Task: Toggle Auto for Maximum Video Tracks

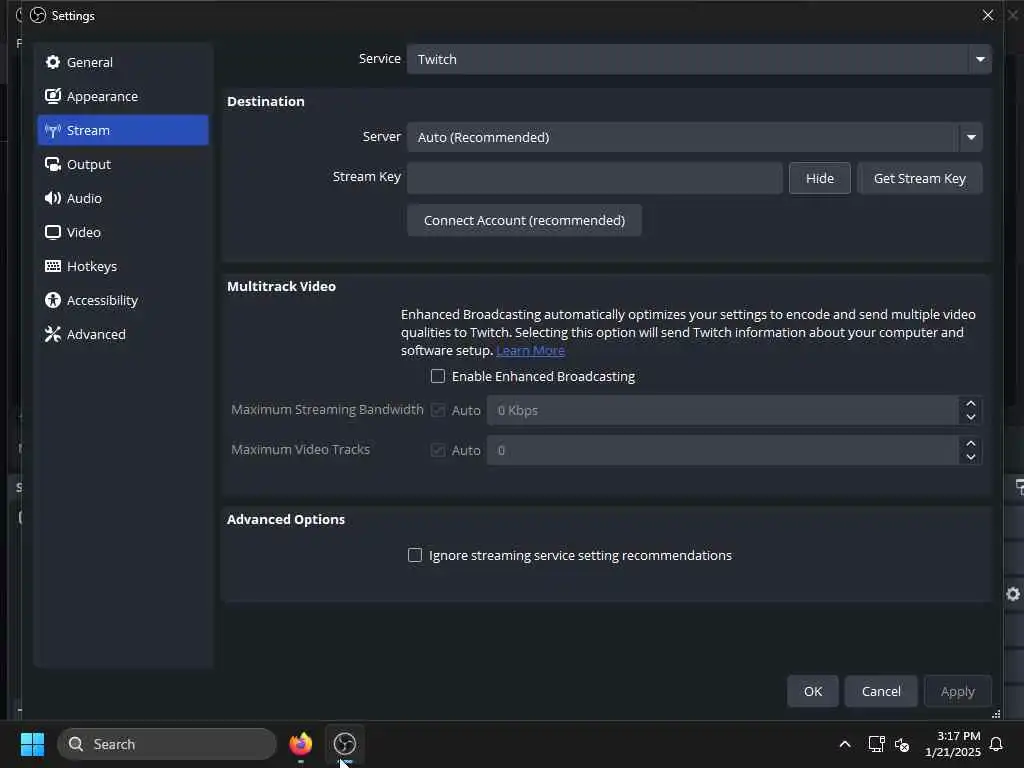Action: [438, 450]
